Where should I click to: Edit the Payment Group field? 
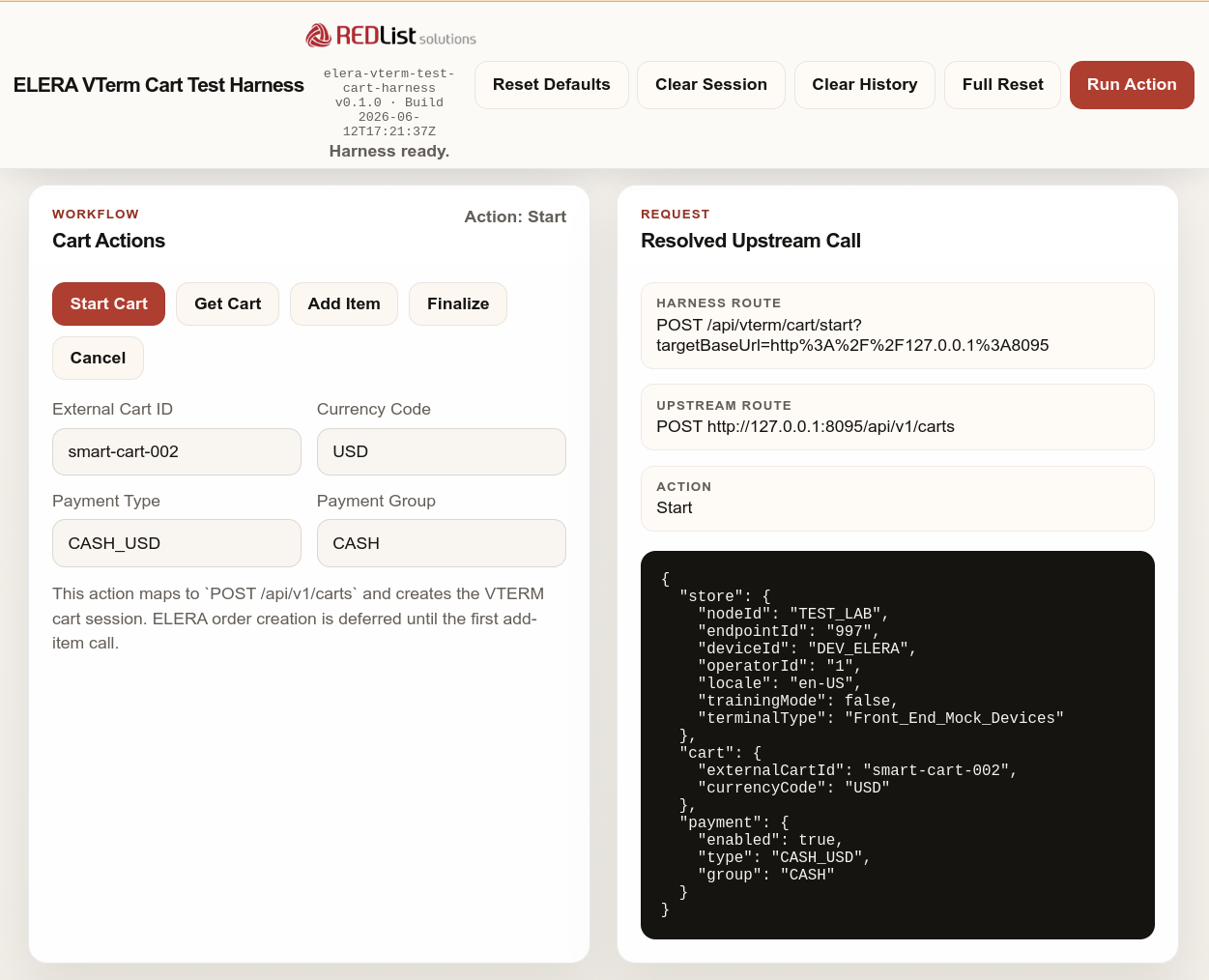[x=442, y=543]
